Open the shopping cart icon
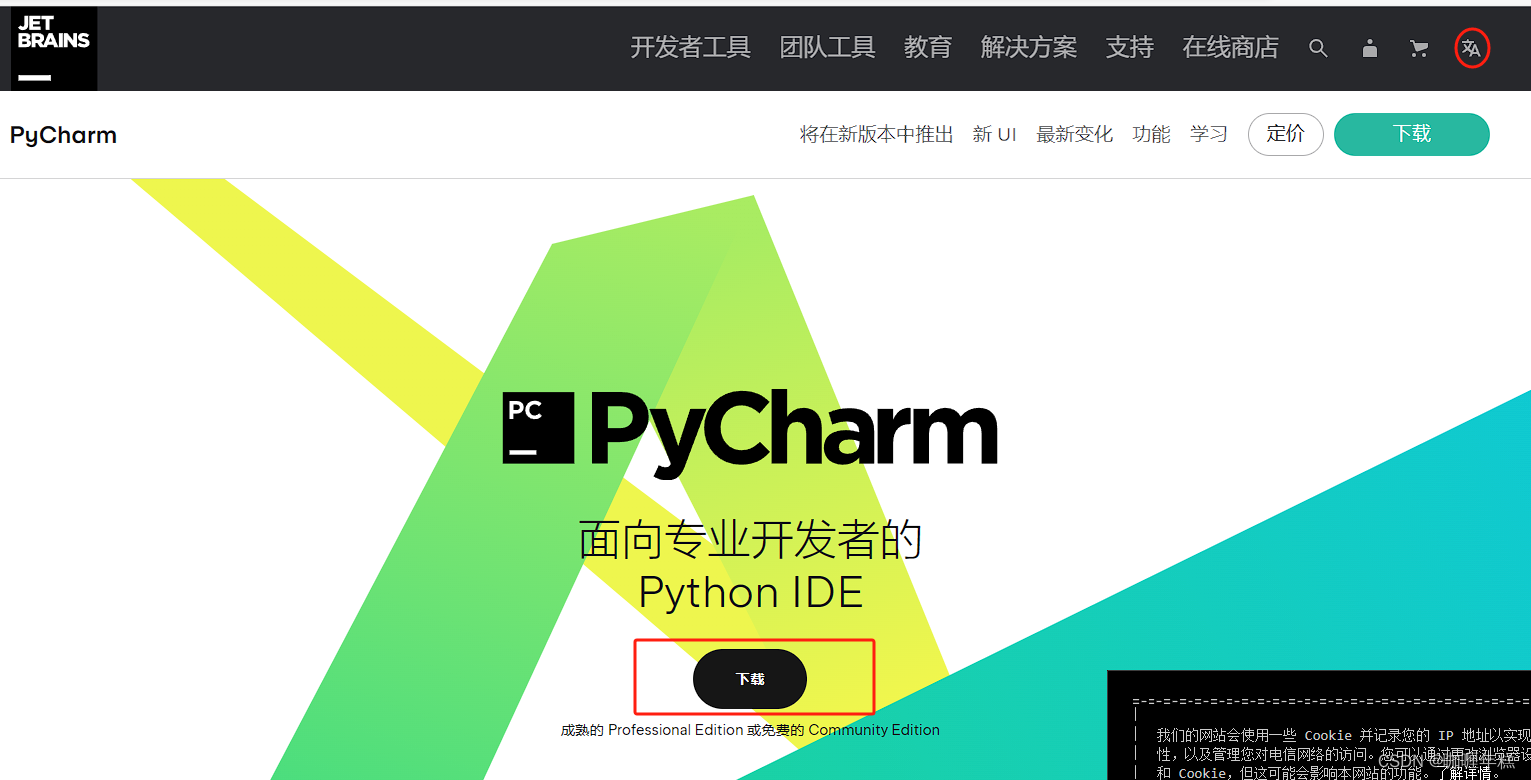 pyautogui.click(x=1419, y=48)
